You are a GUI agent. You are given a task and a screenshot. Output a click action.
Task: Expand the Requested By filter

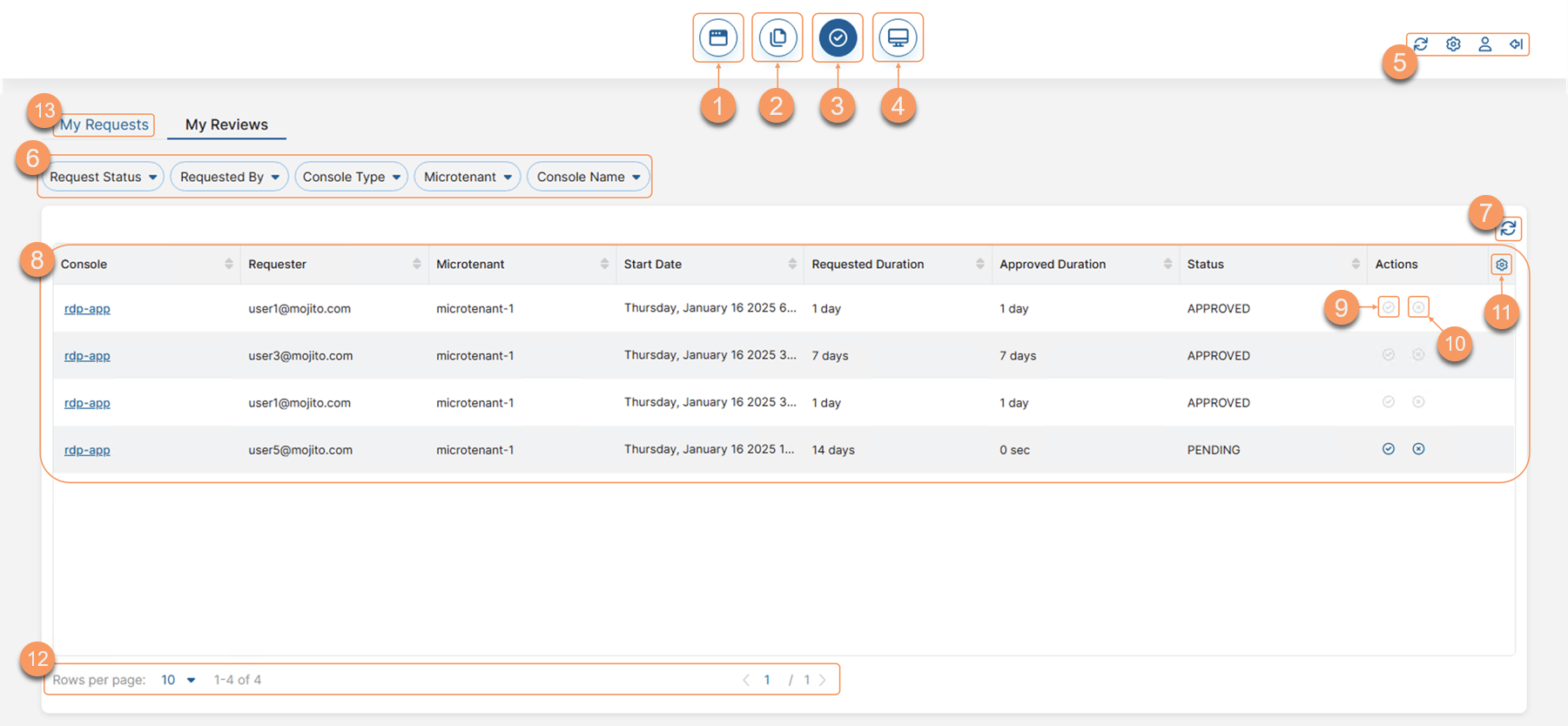(229, 177)
